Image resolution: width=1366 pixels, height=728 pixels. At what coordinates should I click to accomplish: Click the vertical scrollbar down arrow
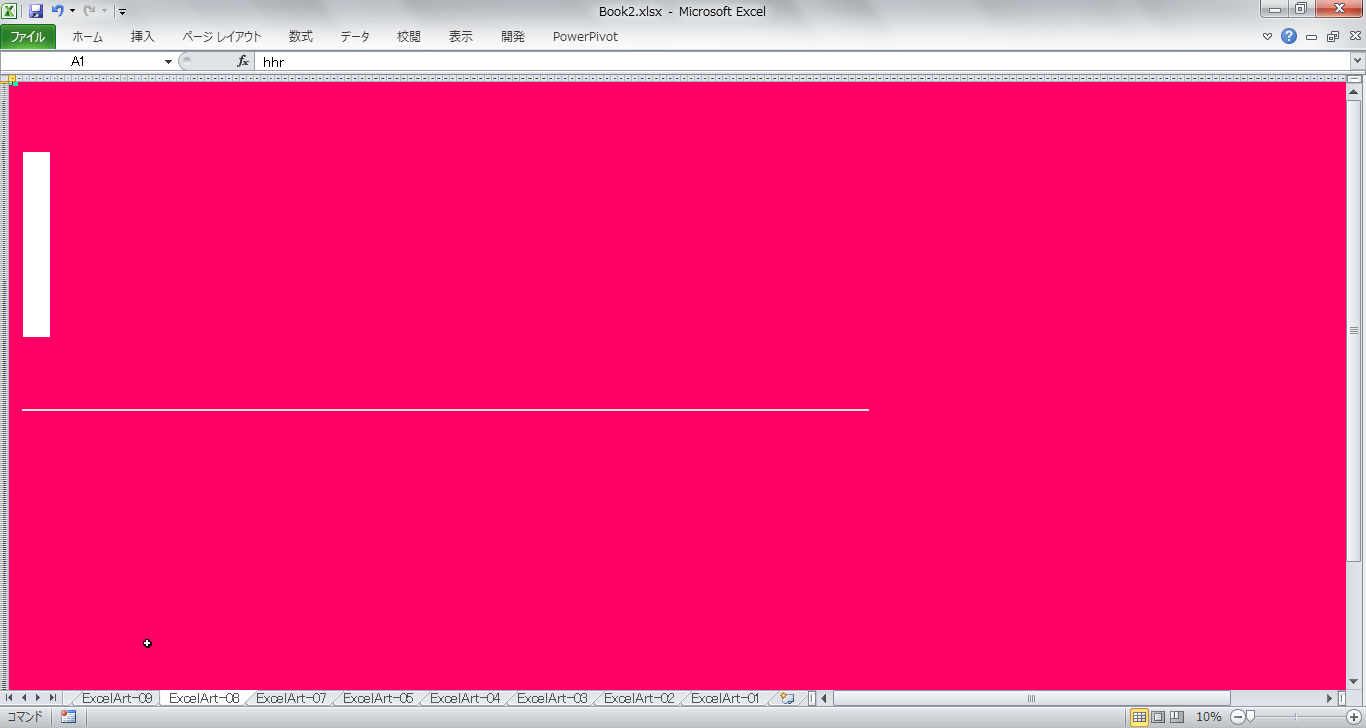point(1354,680)
